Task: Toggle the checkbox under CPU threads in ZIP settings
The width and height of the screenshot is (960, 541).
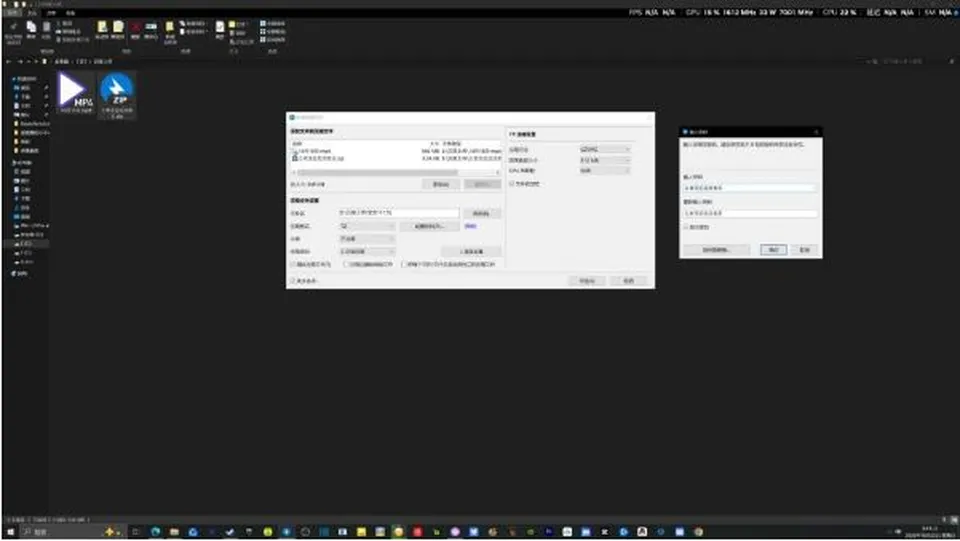Action: tap(512, 184)
